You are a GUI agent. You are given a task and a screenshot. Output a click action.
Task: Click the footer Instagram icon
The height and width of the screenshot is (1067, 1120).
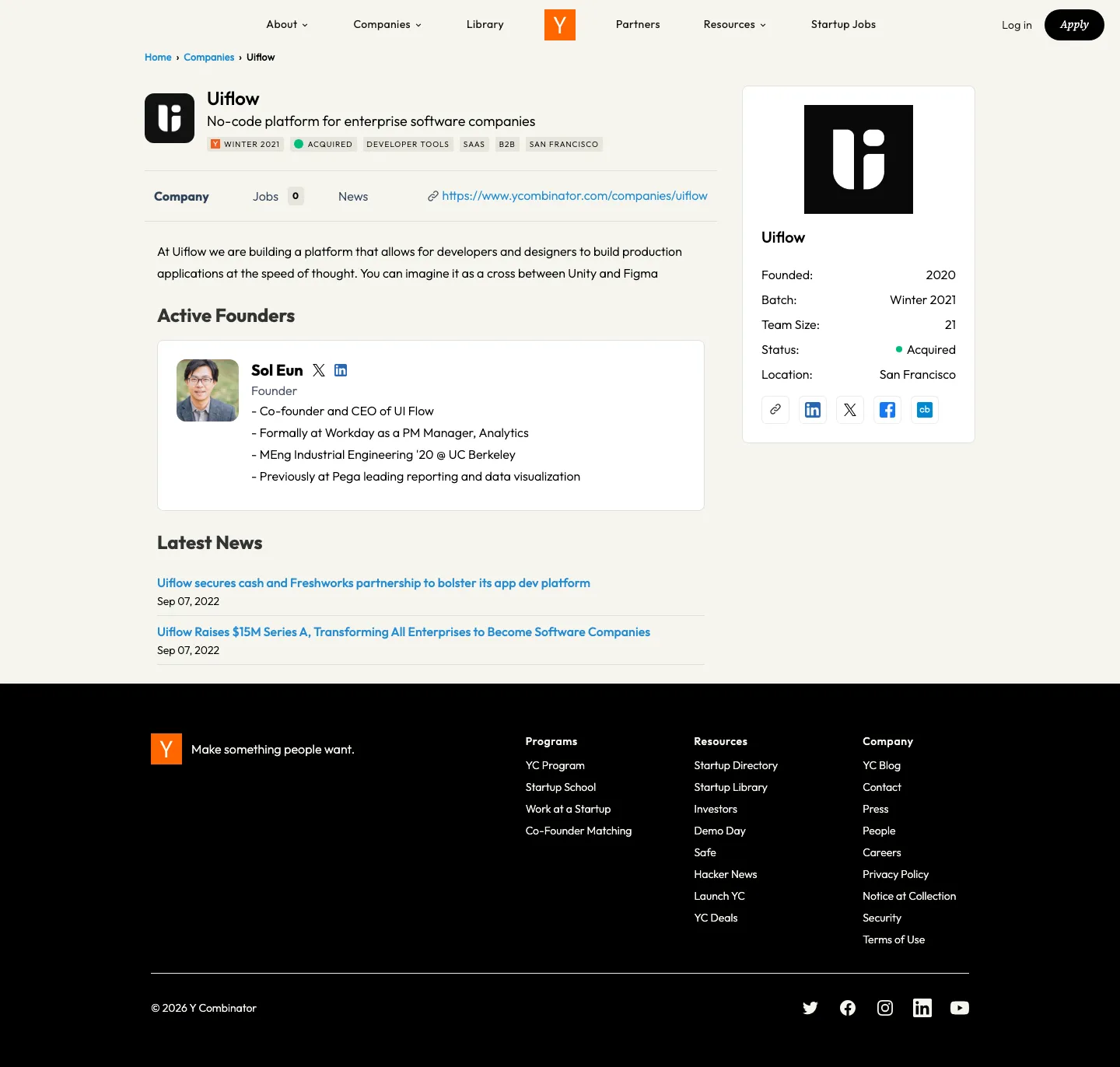coord(885,1008)
